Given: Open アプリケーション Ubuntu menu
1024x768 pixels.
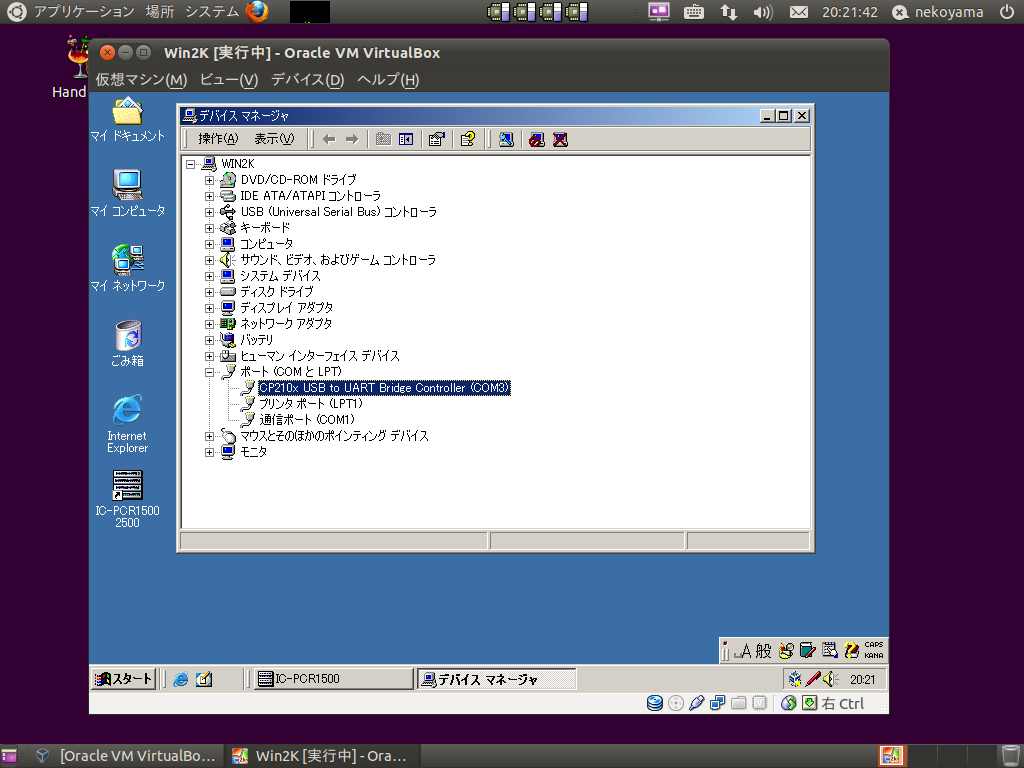Looking at the screenshot, I should point(84,12).
